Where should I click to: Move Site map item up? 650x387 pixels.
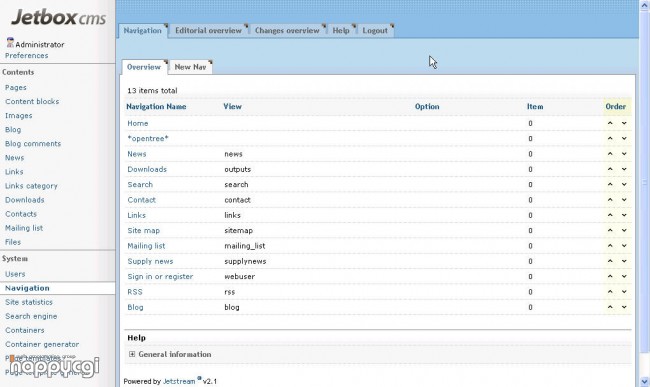(x=610, y=230)
